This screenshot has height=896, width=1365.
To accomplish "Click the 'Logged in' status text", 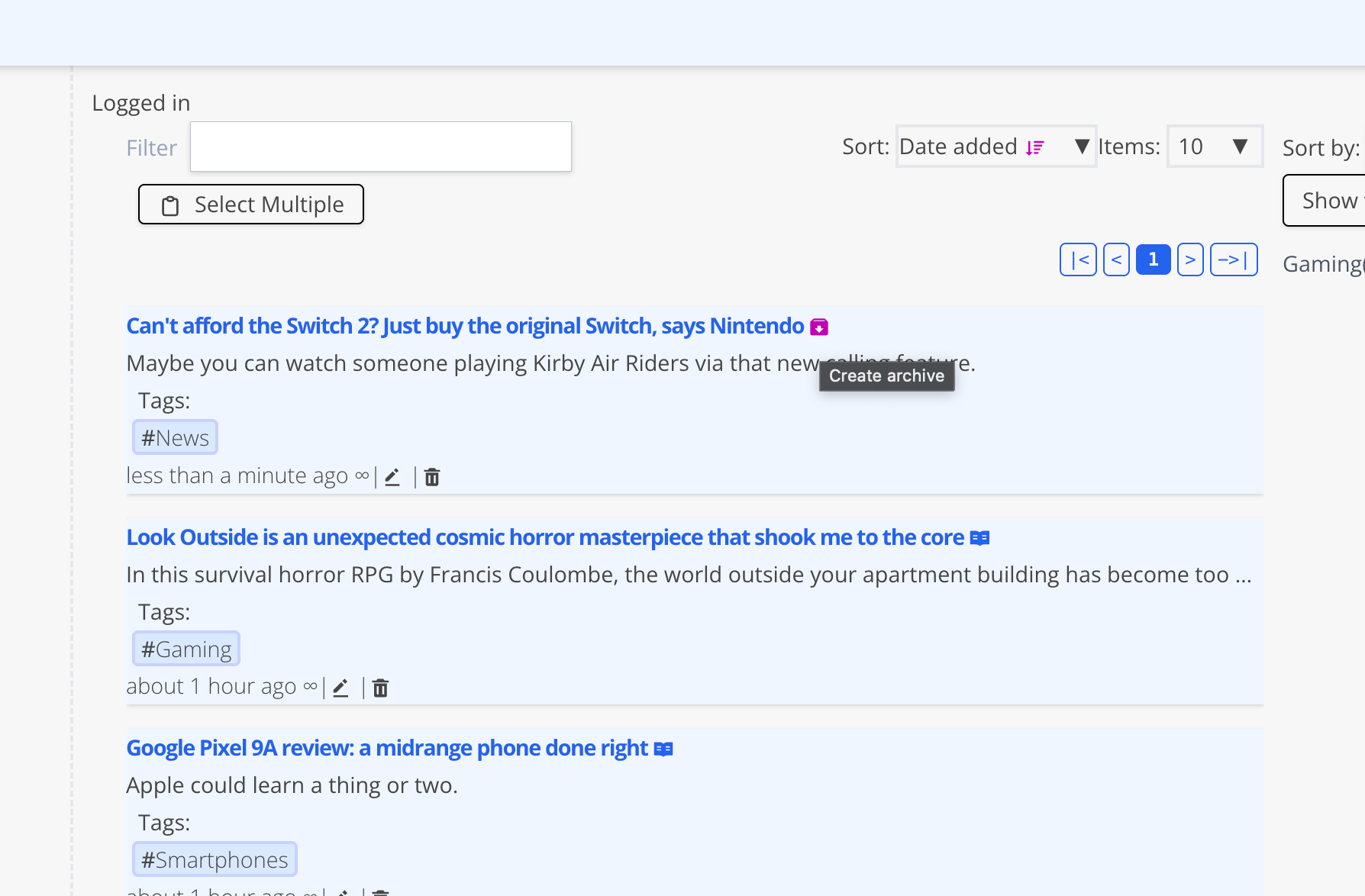I will [x=141, y=103].
